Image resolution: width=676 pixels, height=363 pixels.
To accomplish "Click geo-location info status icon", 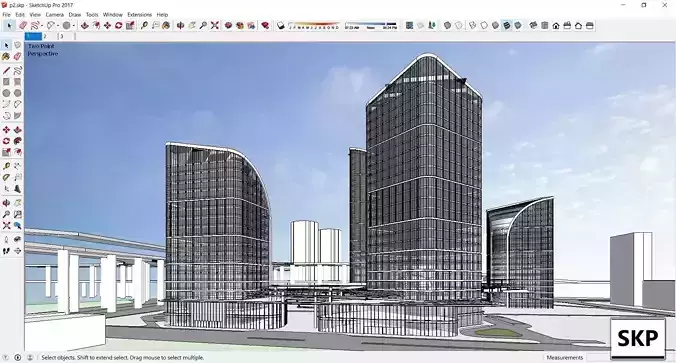I will tap(18, 357).
